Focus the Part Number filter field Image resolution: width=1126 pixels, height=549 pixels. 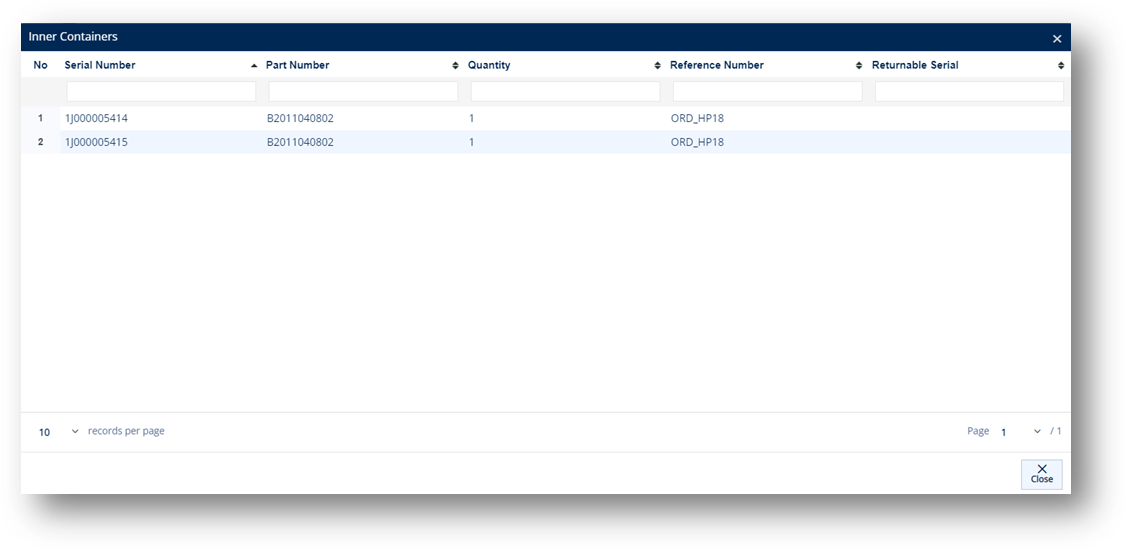[363, 91]
